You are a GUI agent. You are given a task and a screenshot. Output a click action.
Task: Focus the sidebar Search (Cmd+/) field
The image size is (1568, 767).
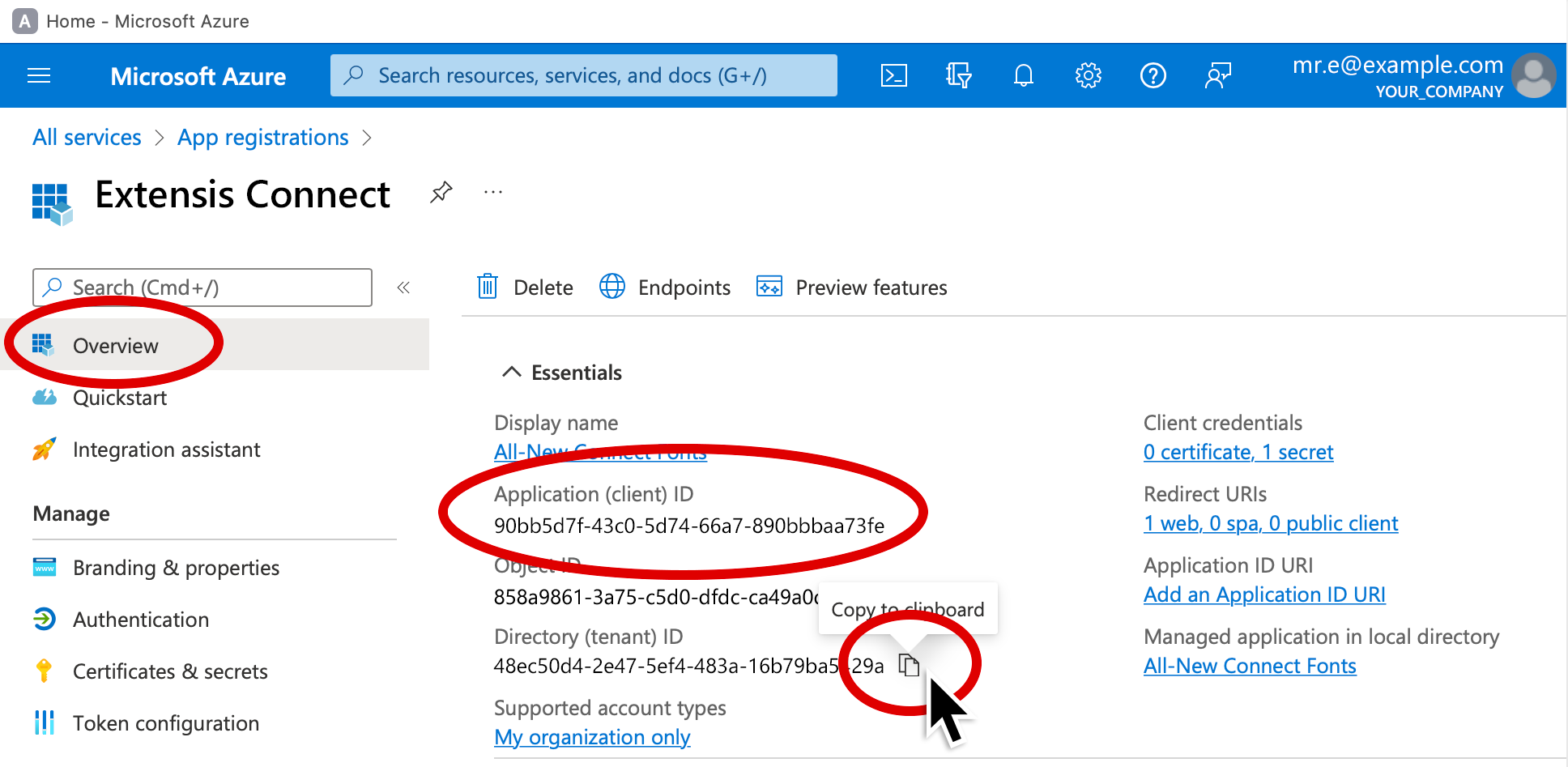[202, 288]
